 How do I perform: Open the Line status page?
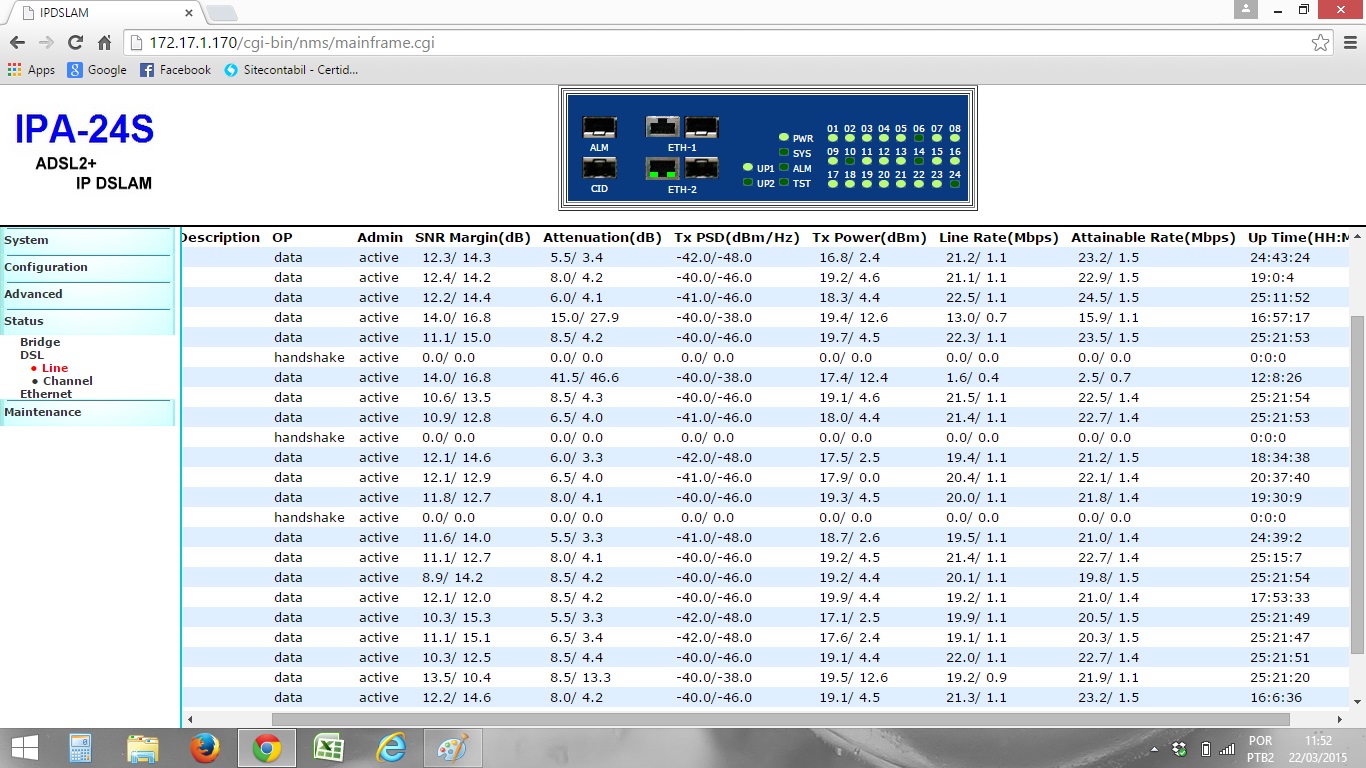click(x=55, y=368)
